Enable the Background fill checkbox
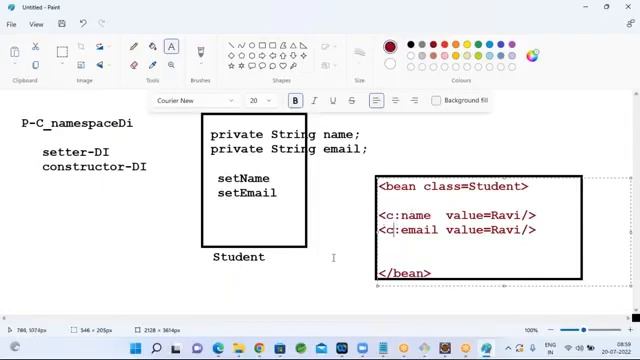This screenshot has width=640, height=360. 436,100
